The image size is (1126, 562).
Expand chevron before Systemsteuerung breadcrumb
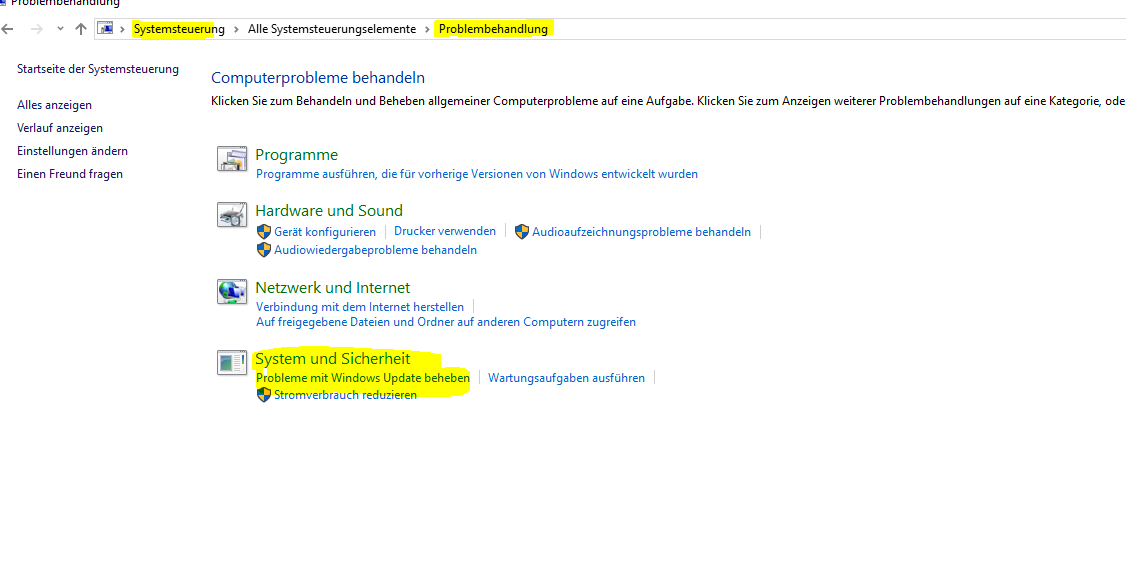(123, 29)
